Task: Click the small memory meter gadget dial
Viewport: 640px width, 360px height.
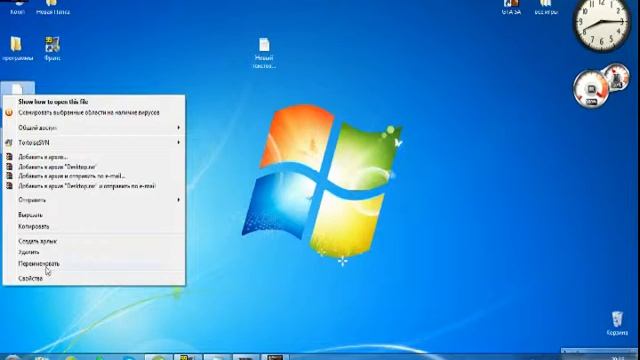Action: pyautogui.click(x=617, y=76)
